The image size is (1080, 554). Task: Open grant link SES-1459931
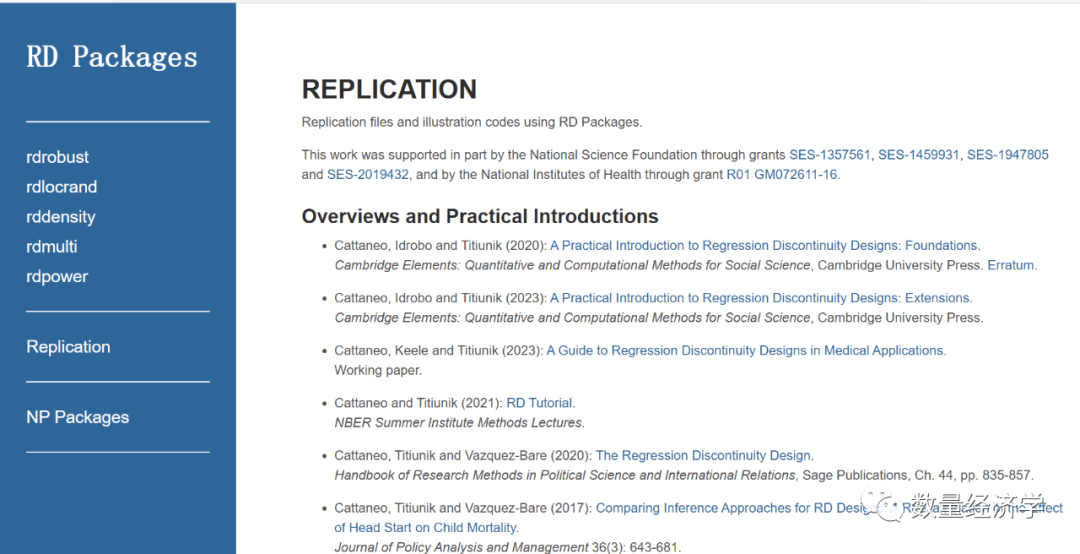(919, 155)
